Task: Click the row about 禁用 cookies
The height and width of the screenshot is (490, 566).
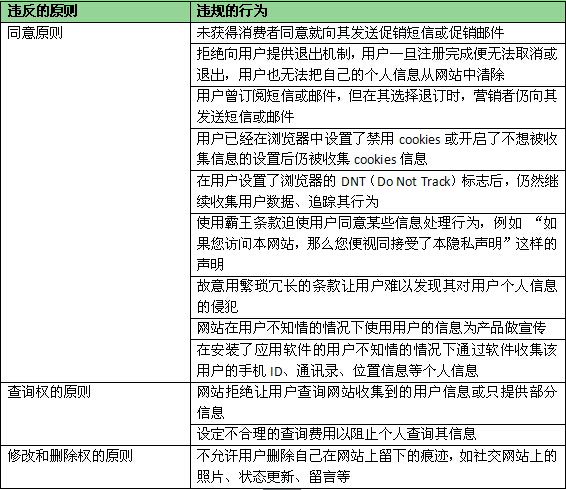Action: click(x=378, y=149)
